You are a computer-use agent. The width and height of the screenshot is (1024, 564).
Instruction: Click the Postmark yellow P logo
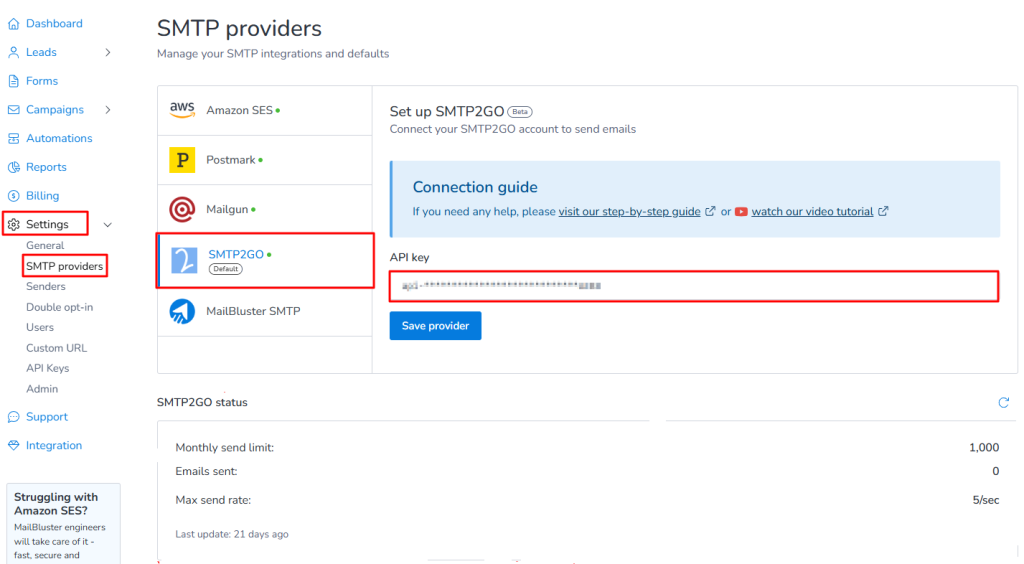(182, 160)
